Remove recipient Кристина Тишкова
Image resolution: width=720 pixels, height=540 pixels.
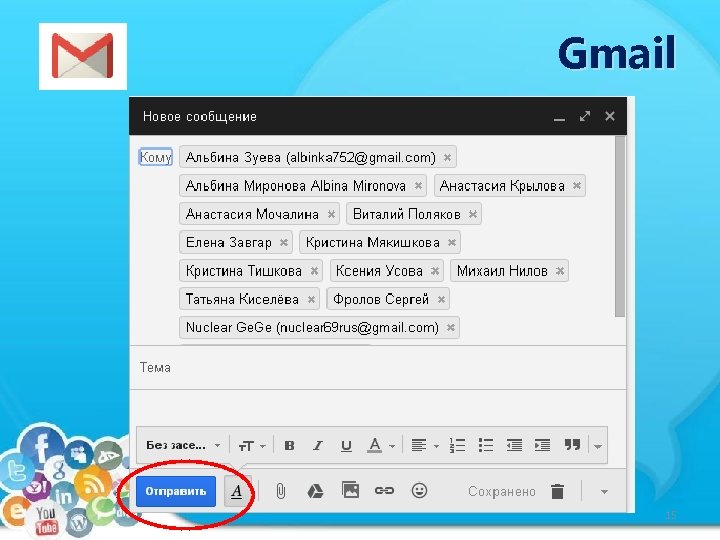(x=314, y=271)
